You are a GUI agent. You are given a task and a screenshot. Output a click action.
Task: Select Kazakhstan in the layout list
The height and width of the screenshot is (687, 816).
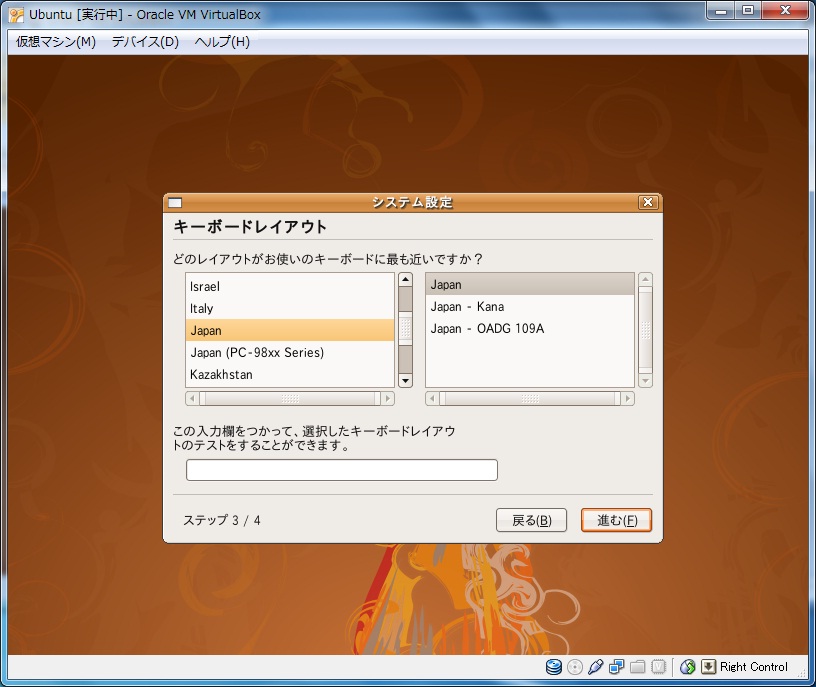(290, 374)
